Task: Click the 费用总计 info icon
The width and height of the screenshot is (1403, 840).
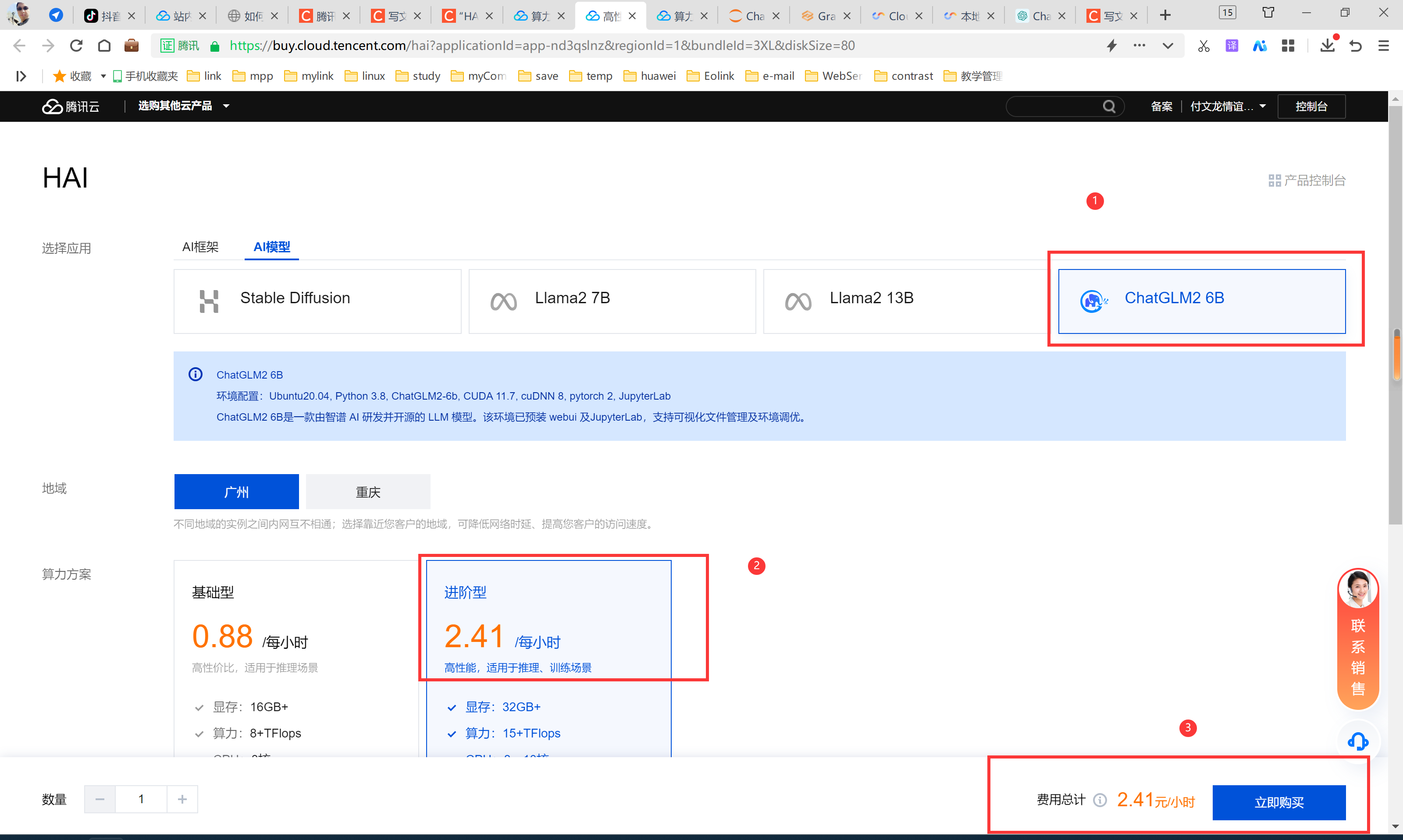Action: click(1100, 801)
